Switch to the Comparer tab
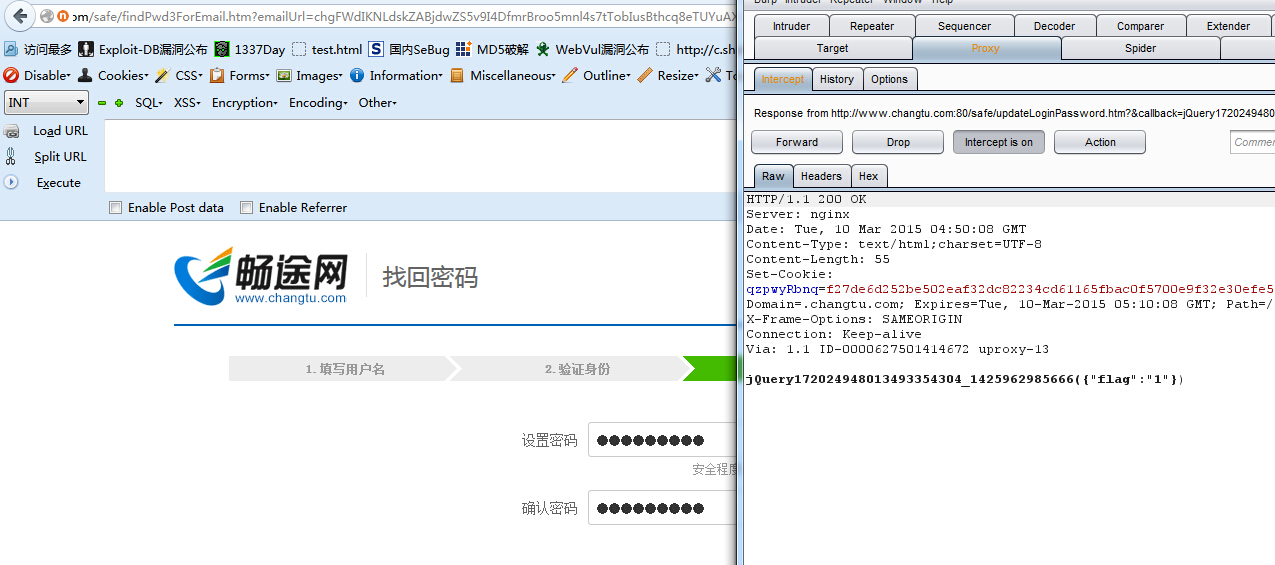1275x565 pixels. pos(1141,26)
